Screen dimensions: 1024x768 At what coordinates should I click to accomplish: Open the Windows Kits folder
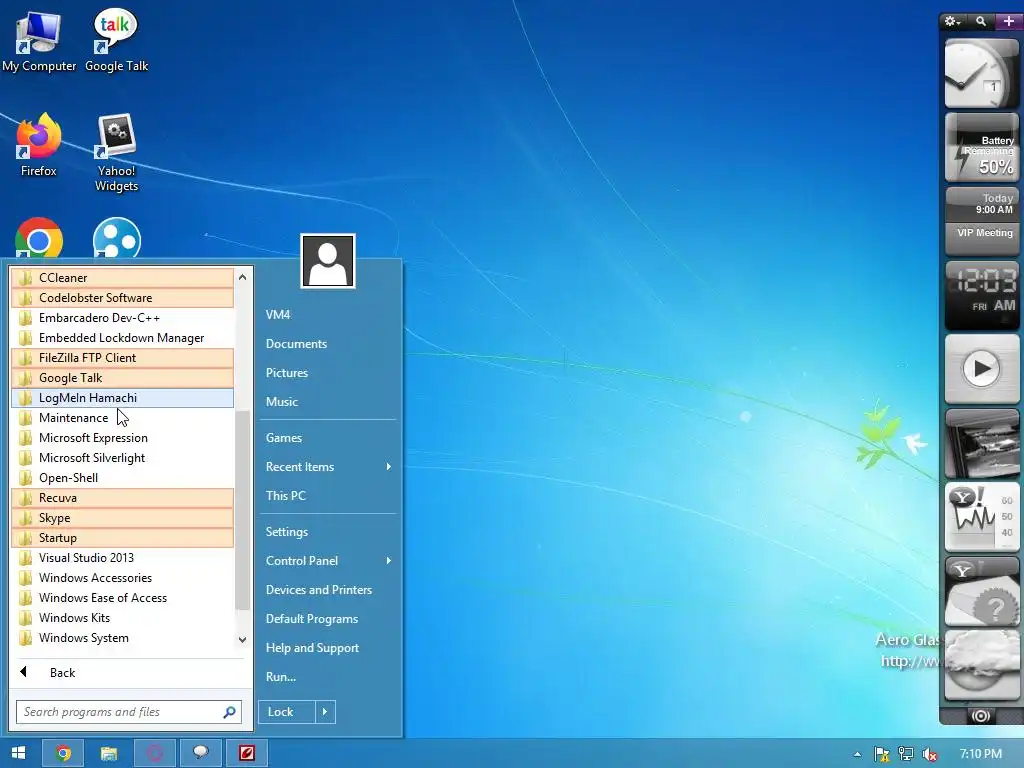tap(122, 618)
